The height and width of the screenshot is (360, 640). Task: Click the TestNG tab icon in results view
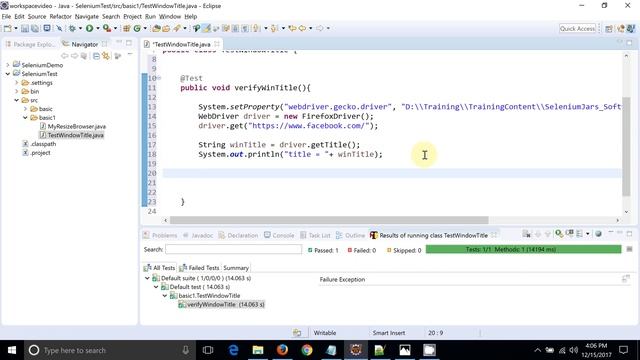point(373,235)
